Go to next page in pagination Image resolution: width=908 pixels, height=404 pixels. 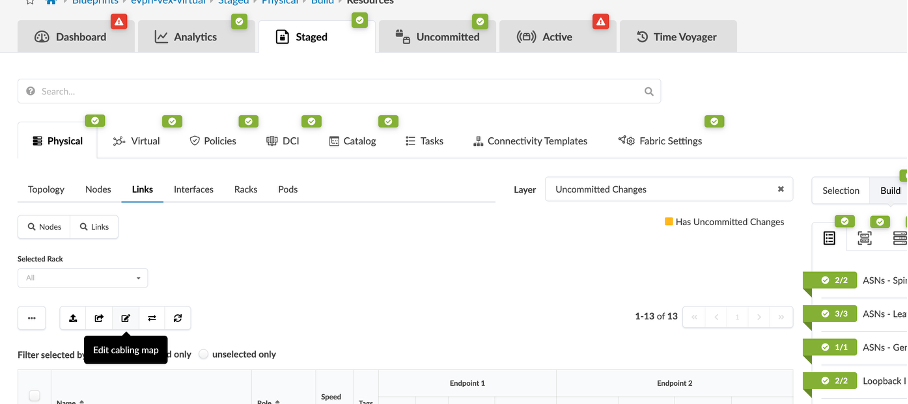pos(760,317)
